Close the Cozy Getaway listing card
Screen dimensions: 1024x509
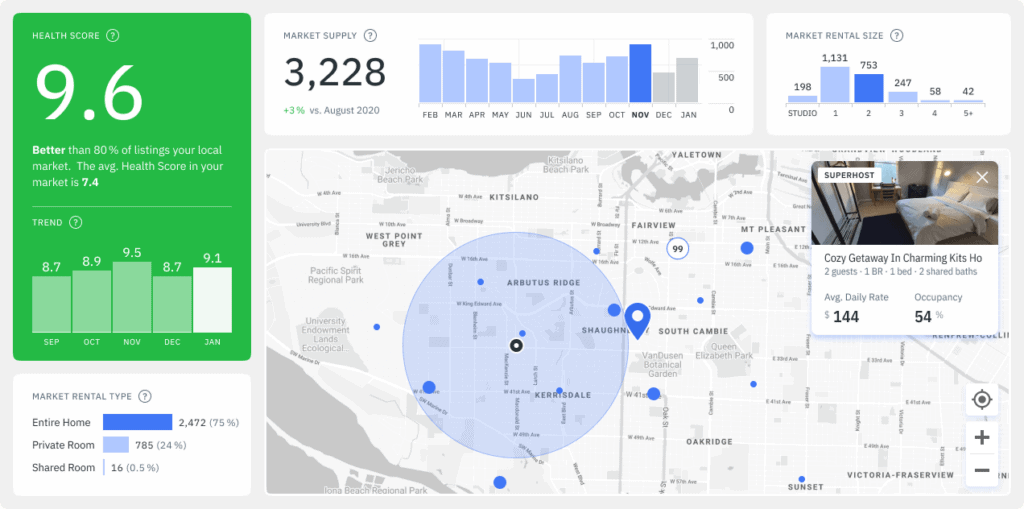point(981,177)
